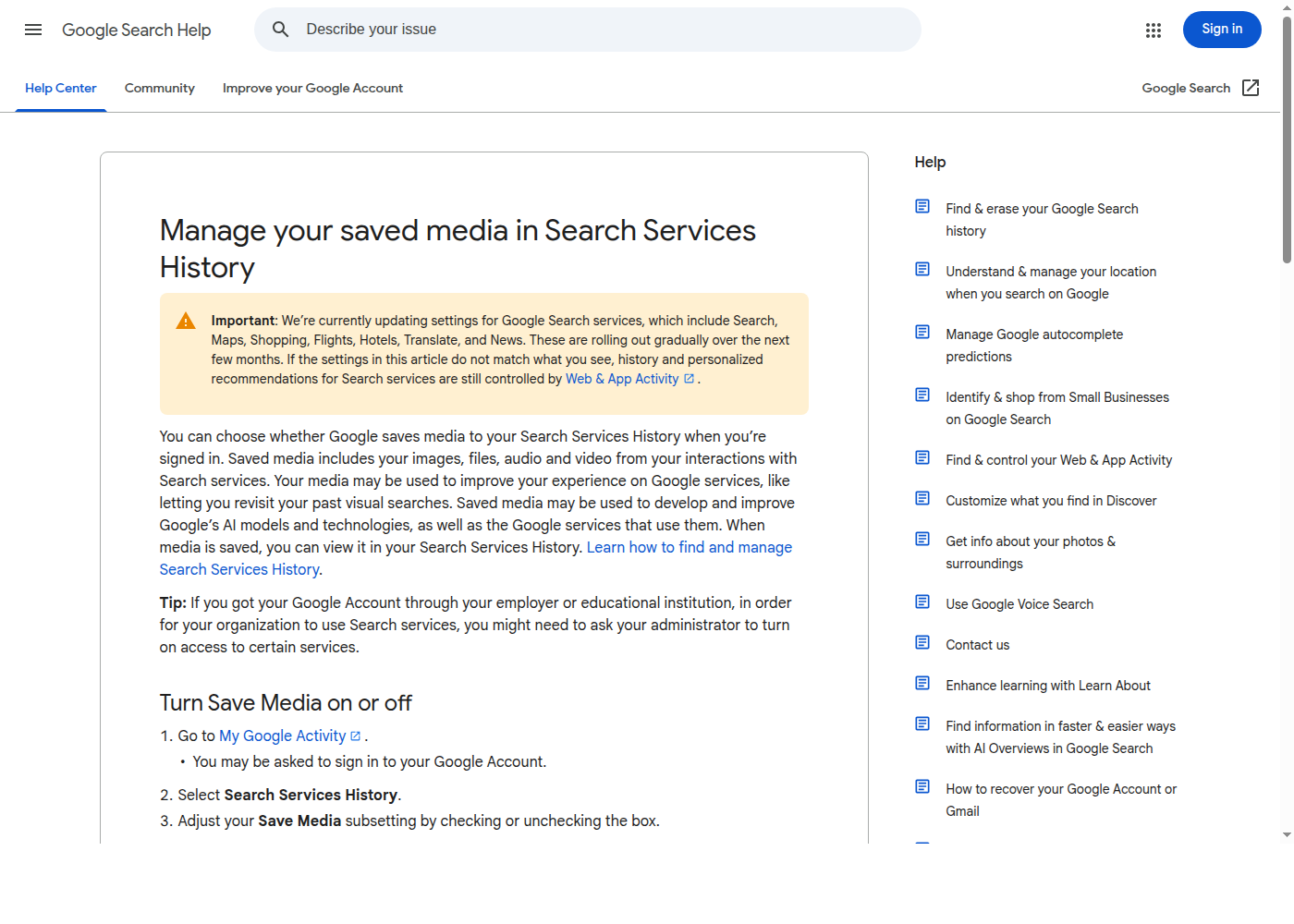Click the external link icon beside Google Search
This screenshot has width=1294, height=924.
click(x=1251, y=88)
